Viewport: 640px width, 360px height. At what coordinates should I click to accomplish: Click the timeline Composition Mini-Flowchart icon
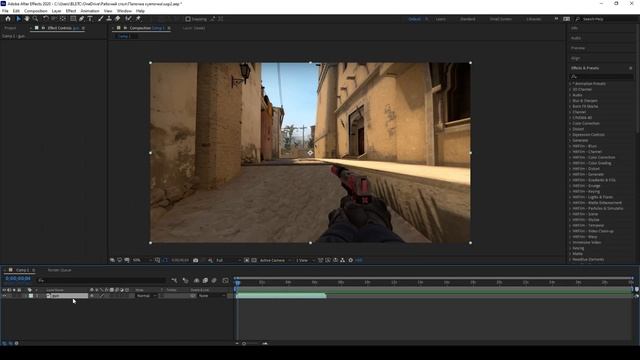pos(175,280)
